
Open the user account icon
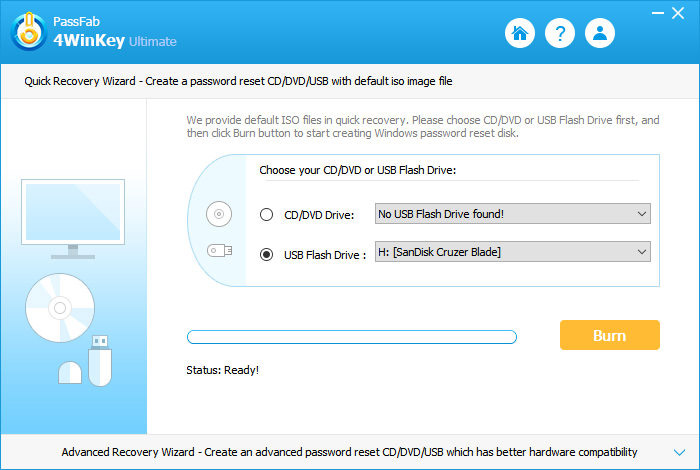point(600,33)
